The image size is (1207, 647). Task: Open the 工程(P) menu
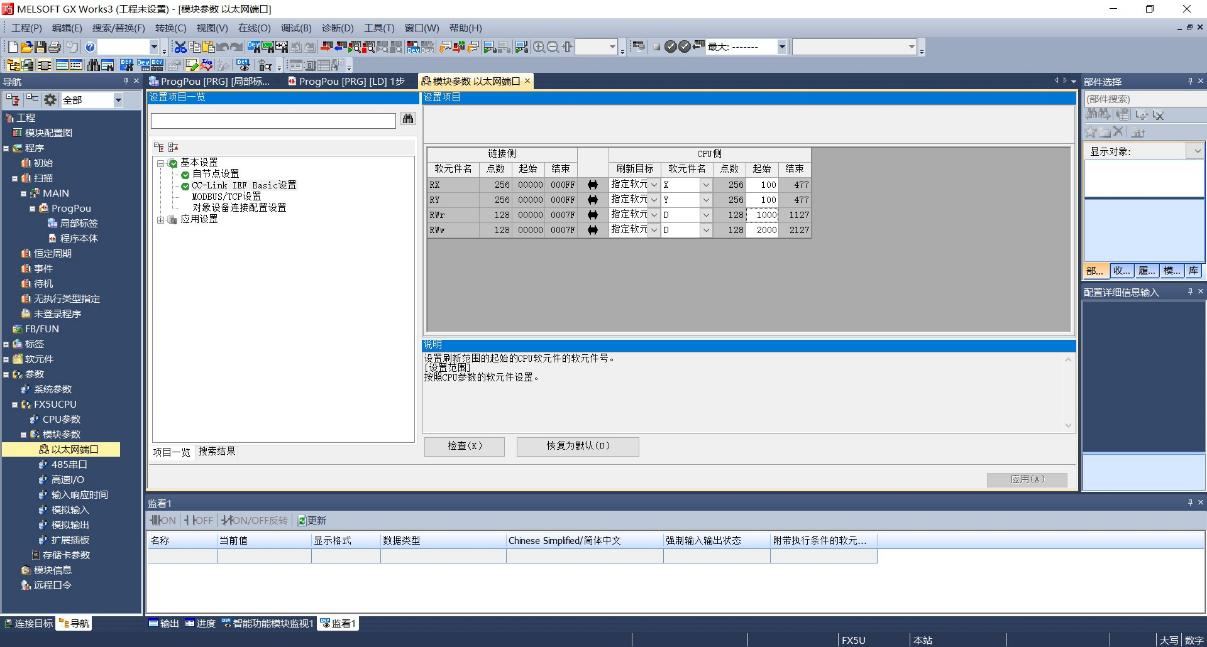(26, 28)
